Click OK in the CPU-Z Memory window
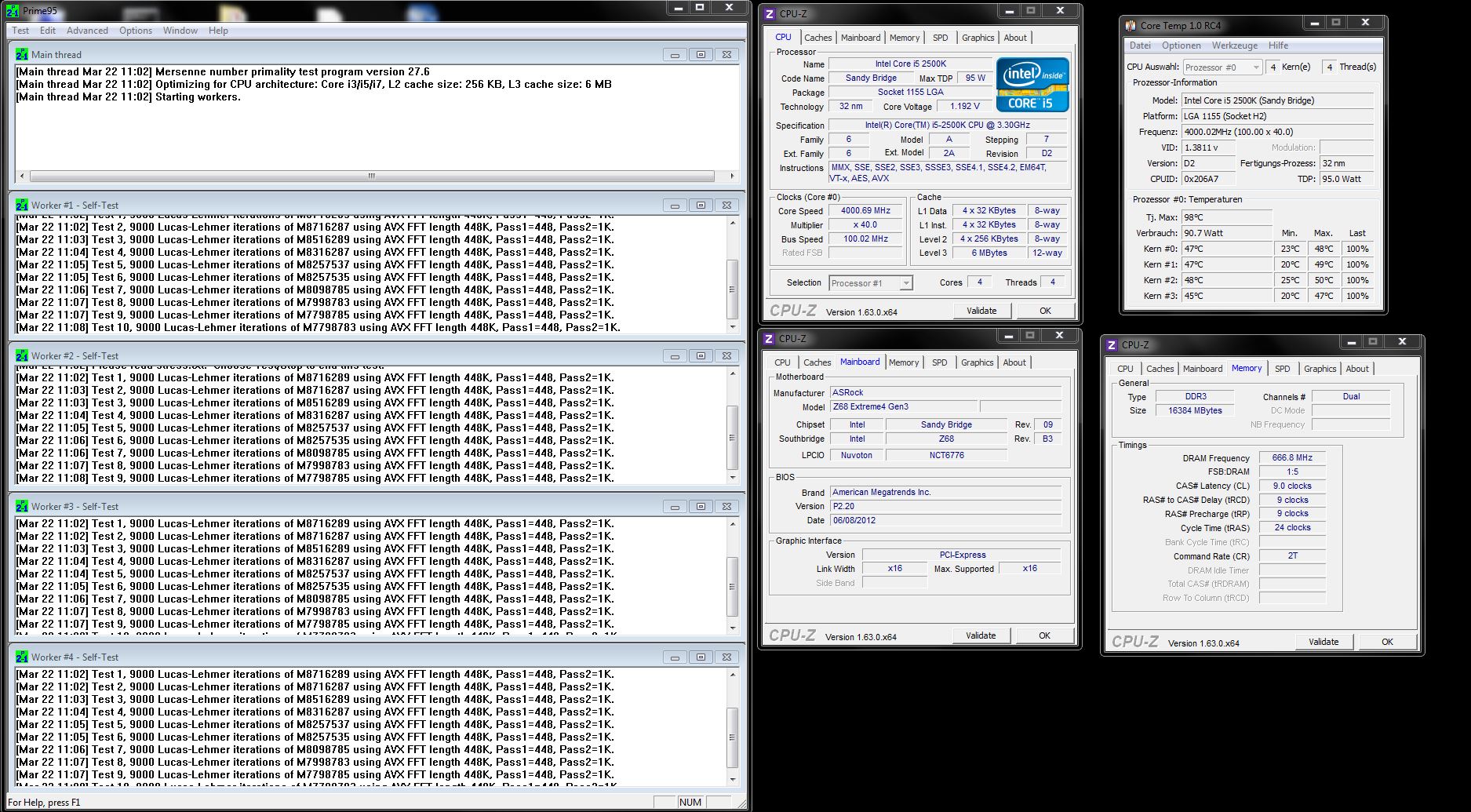Image resolution: width=1471 pixels, height=812 pixels. [x=1387, y=642]
